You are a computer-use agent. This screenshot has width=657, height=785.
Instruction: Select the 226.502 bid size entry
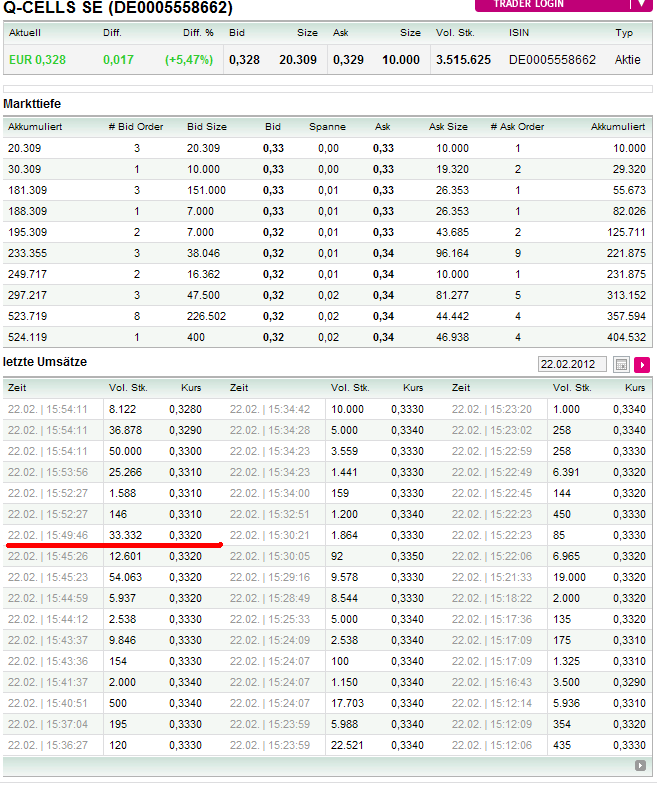click(206, 316)
